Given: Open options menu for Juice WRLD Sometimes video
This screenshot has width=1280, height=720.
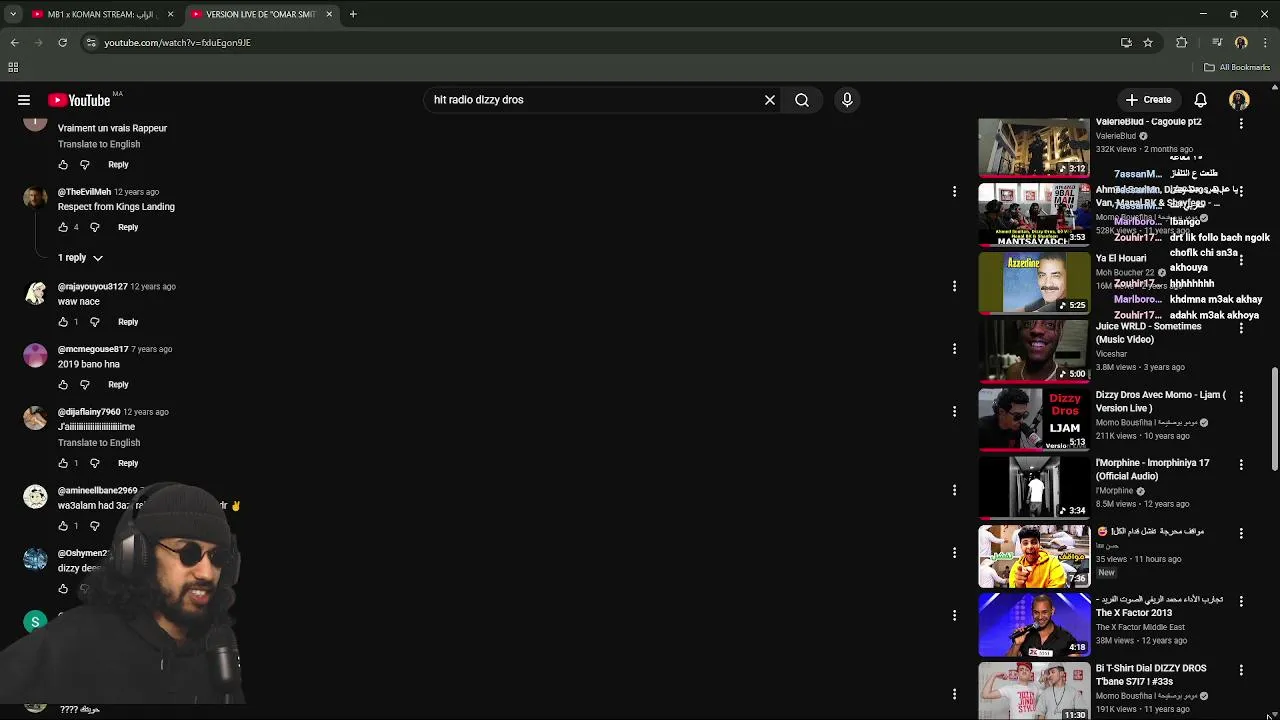Looking at the screenshot, I should tap(1241, 328).
